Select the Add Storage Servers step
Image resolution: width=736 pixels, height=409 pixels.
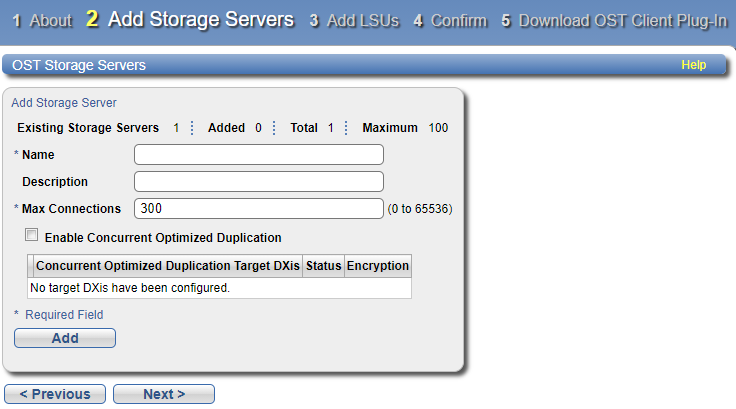200,20
